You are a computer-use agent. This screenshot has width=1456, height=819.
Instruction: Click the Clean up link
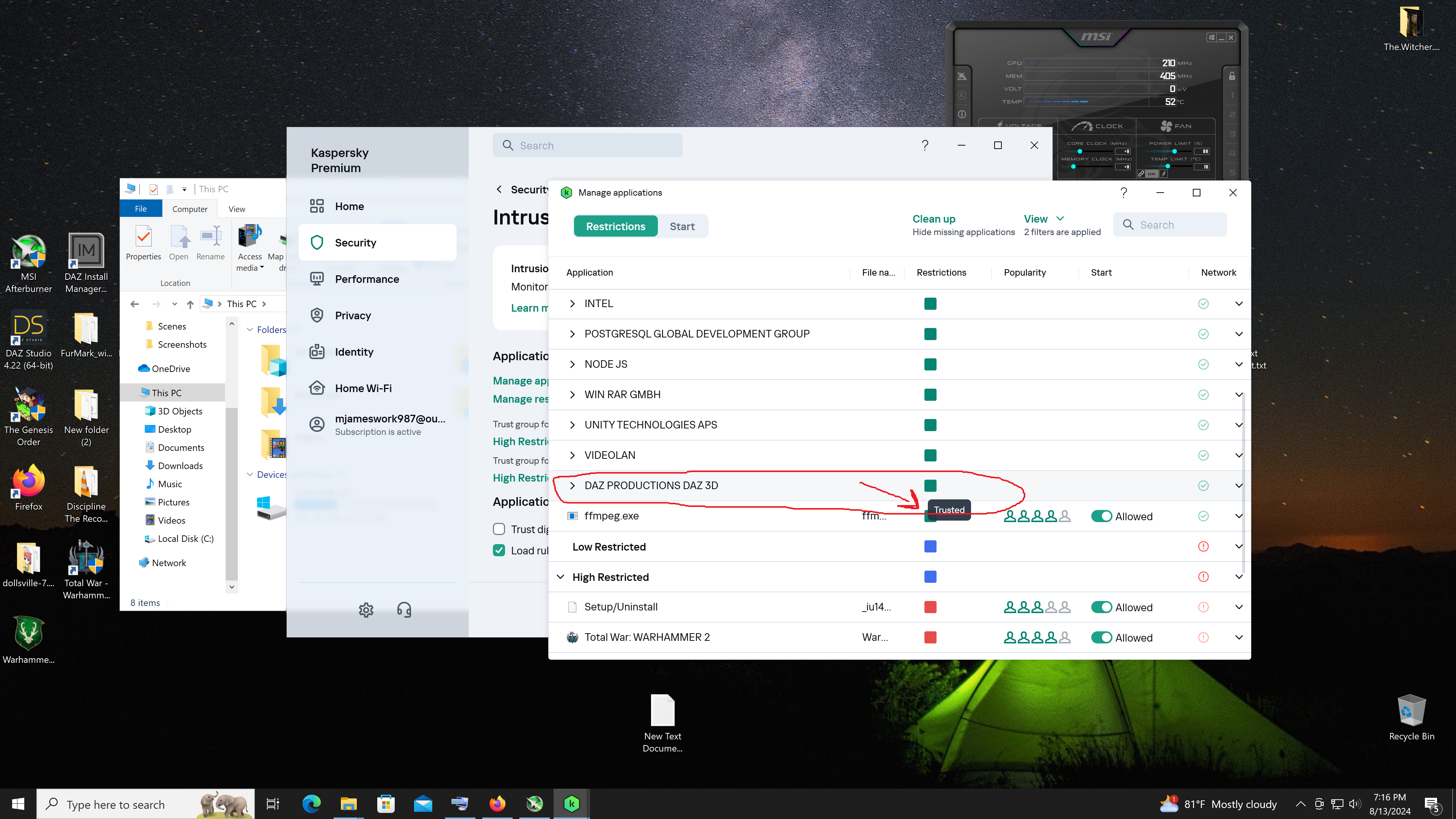point(933,219)
